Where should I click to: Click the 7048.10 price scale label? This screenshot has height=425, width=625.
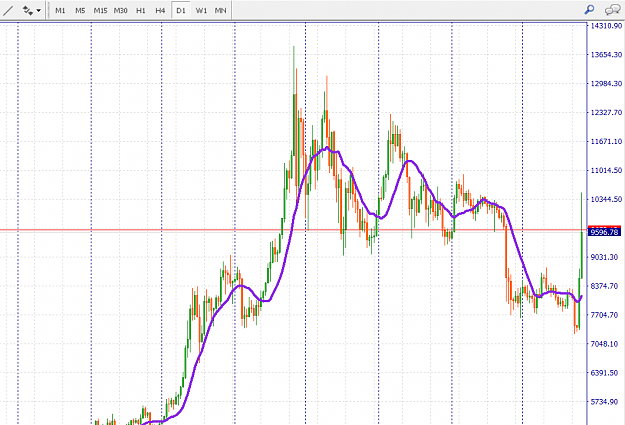point(604,344)
